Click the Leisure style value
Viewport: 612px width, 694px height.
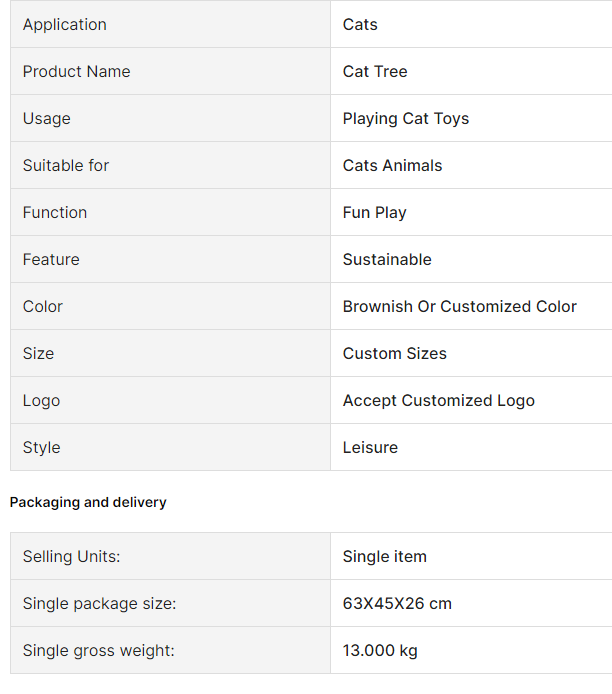pyautogui.click(x=370, y=447)
